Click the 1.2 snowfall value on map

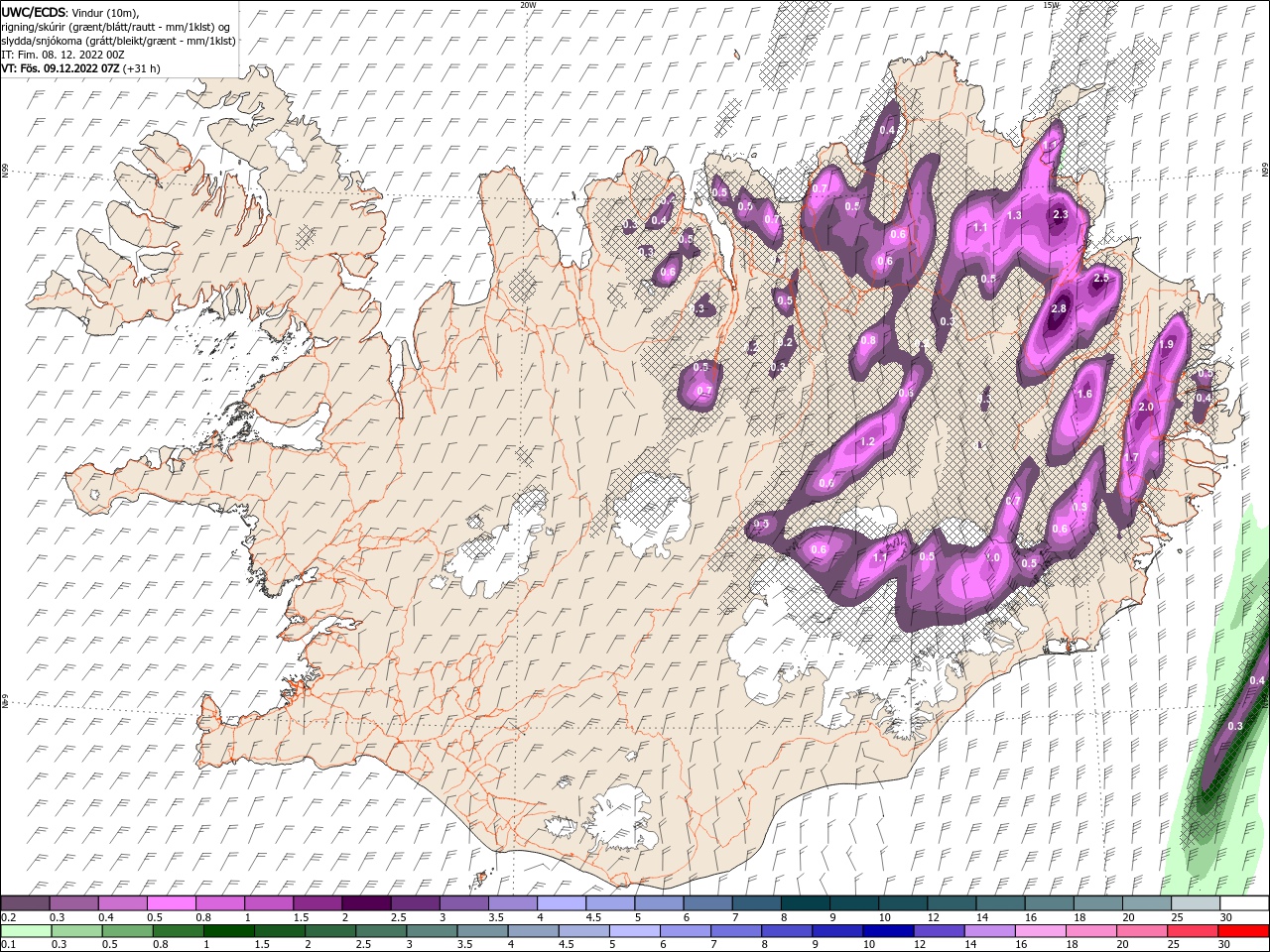point(867,441)
